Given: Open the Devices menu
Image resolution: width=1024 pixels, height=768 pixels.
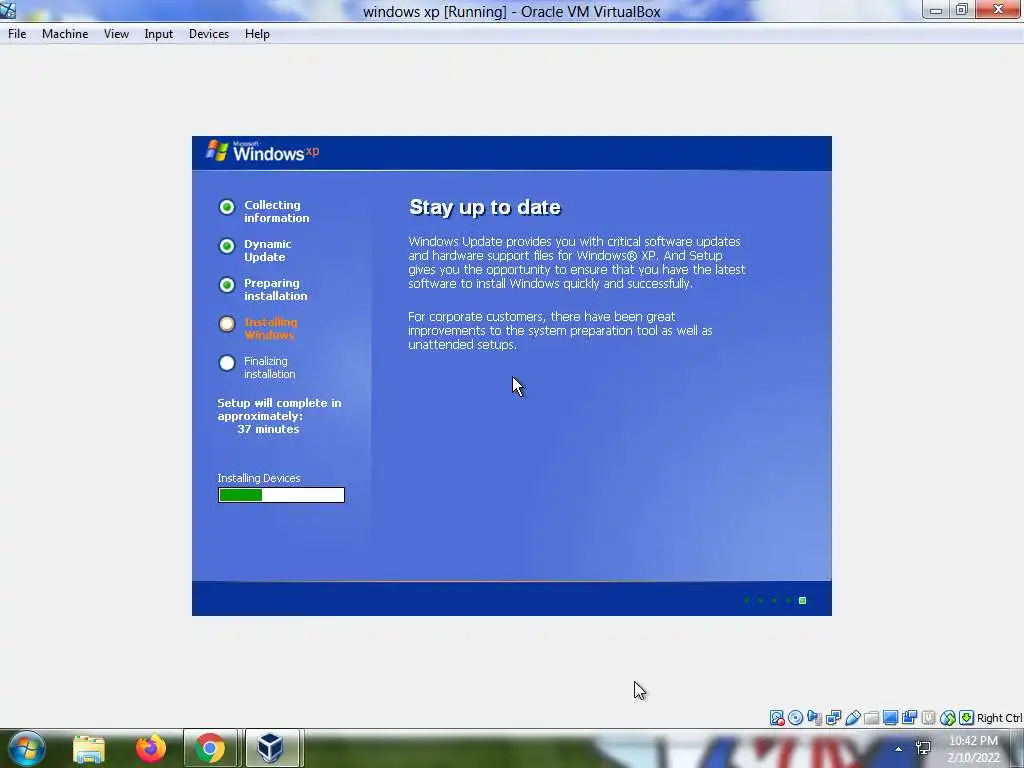Looking at the screenshot, I should 209,34.
